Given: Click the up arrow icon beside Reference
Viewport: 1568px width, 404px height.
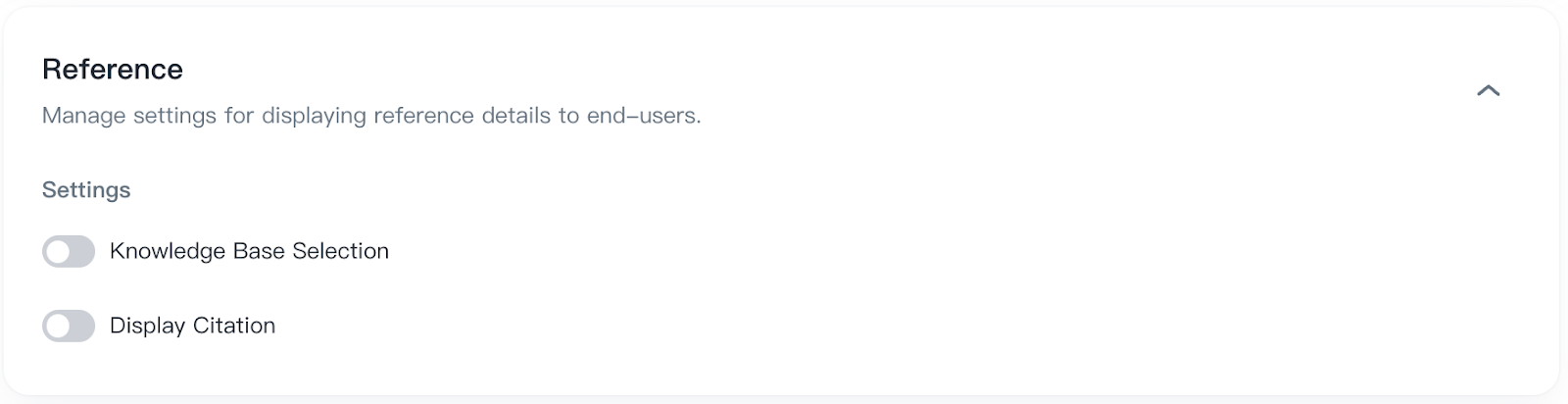Looking at the screenshot, I should tap(1488, 90).
